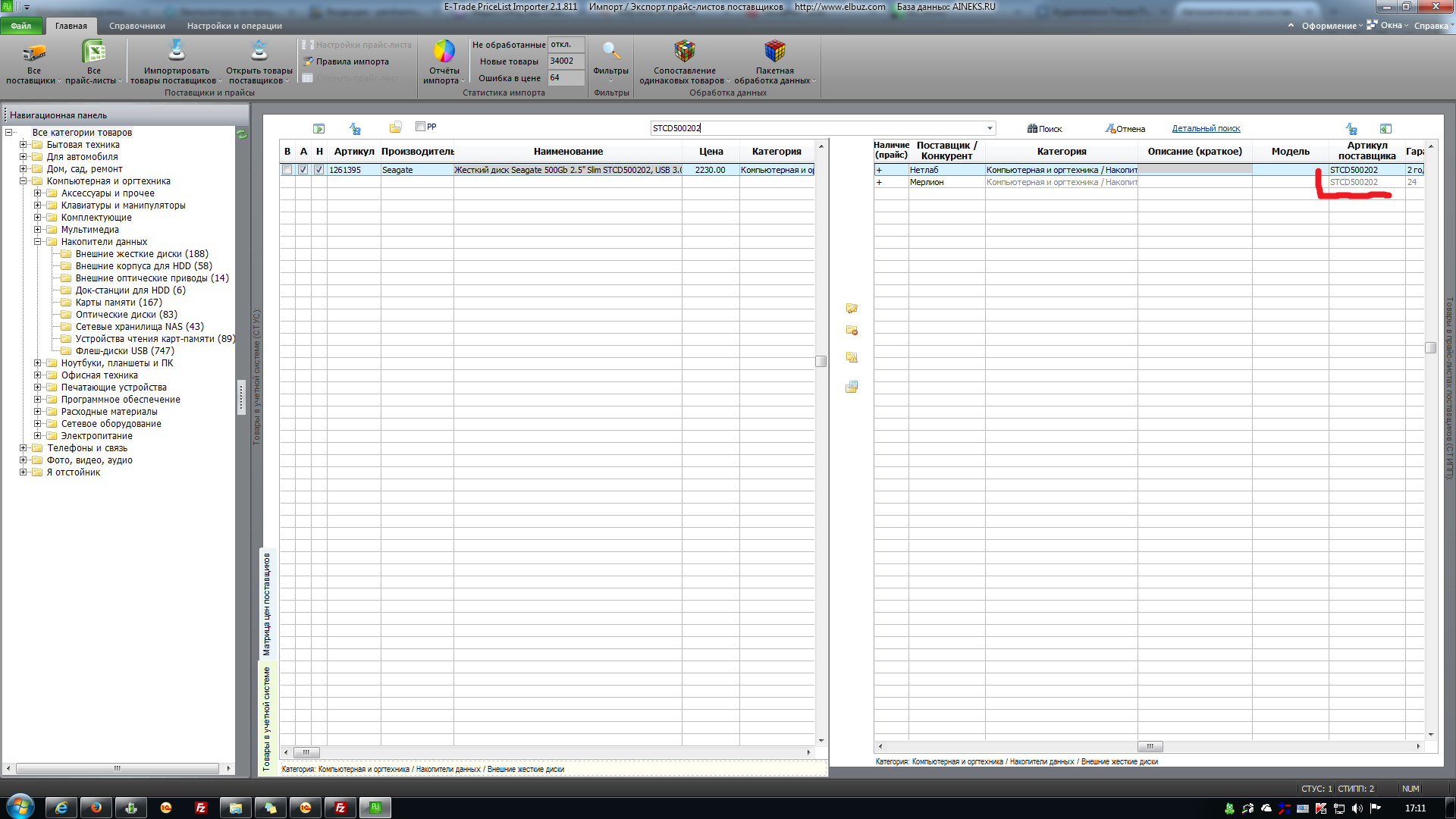
Task: Click the green arrow panel icon above product grid
Action: 318,129
